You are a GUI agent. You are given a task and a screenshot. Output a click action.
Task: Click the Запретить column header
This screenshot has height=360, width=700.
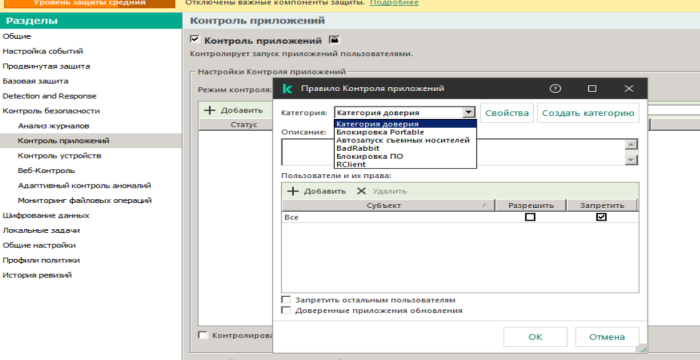click(602, 205)
